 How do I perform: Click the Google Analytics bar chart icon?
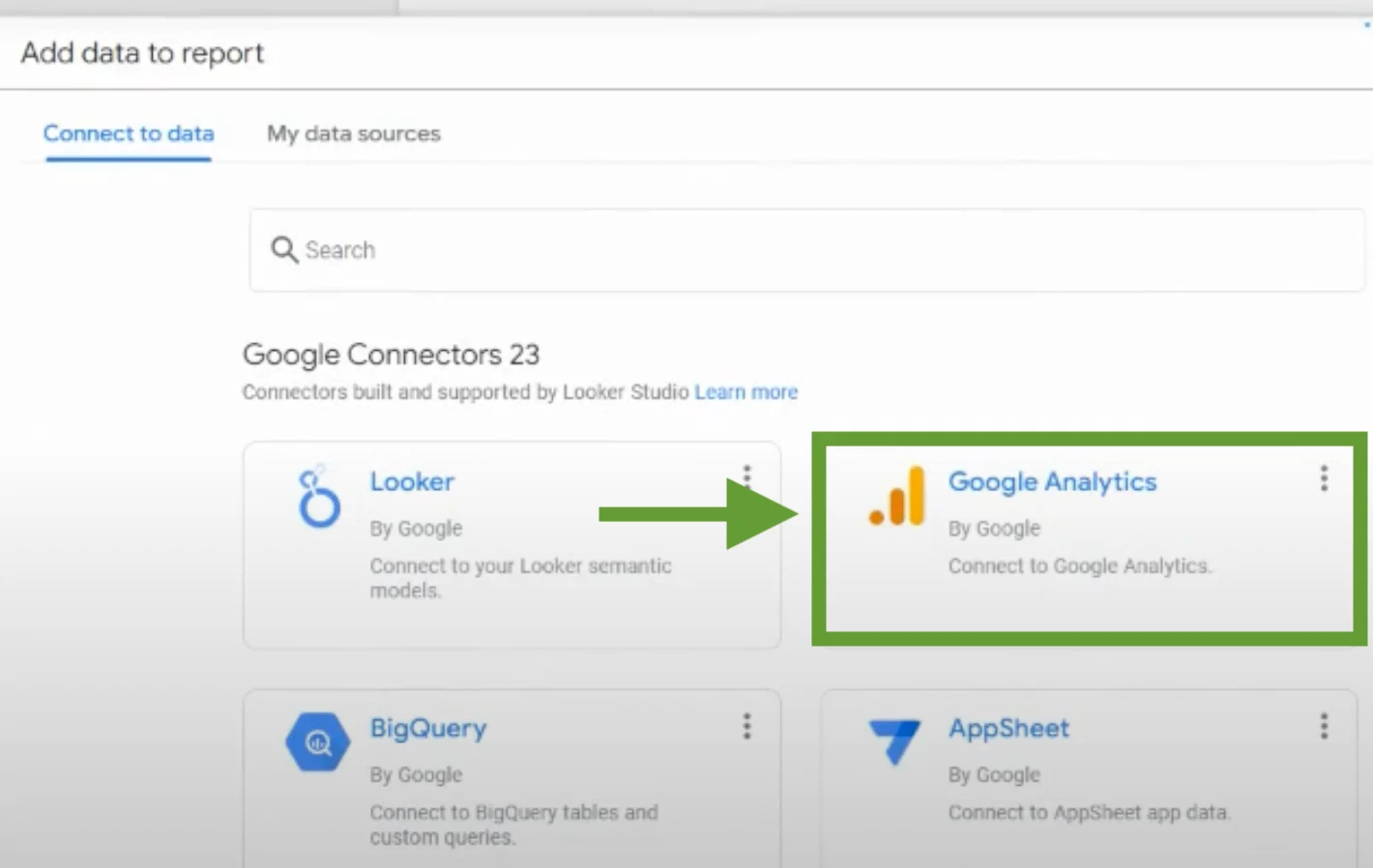pyautogui.click(x=896, y=496)
